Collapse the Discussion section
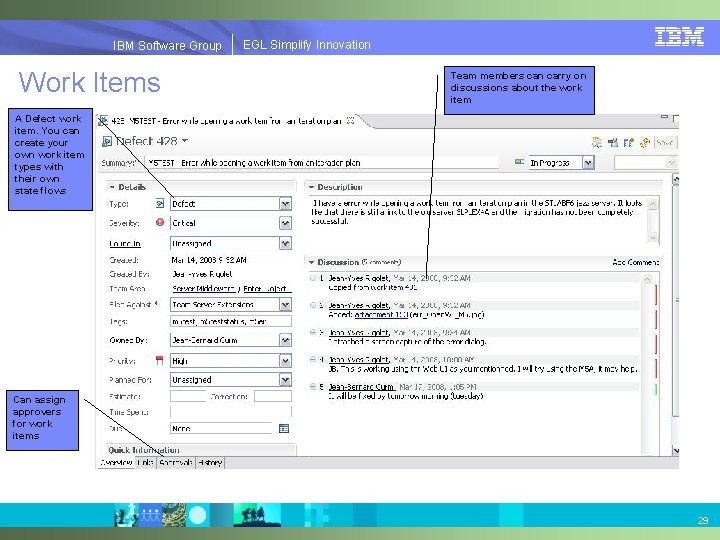This screenshot has height=540, width=720. (311, 262)
